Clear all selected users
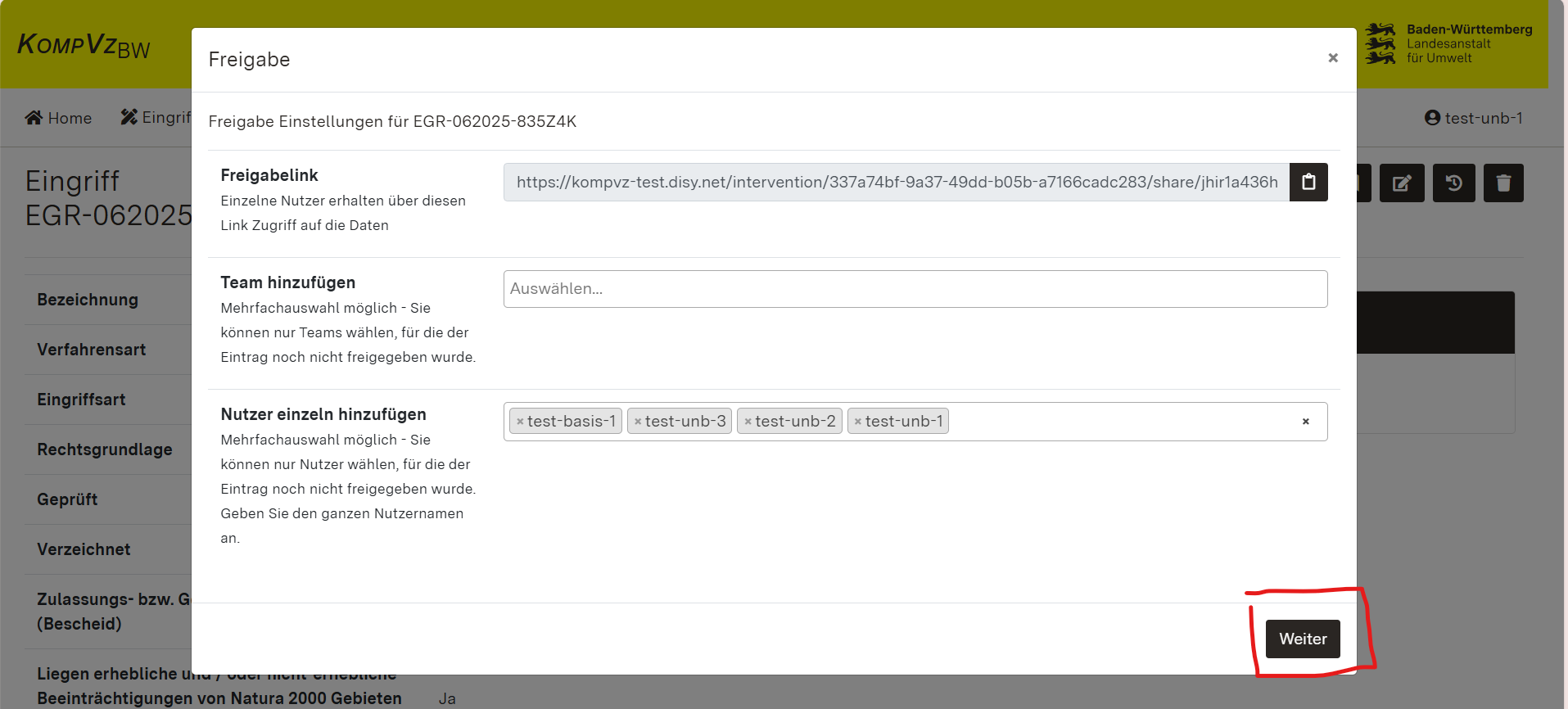Image resolution: width=1568 pixels, height=709 pixels. pos(1305,422)
